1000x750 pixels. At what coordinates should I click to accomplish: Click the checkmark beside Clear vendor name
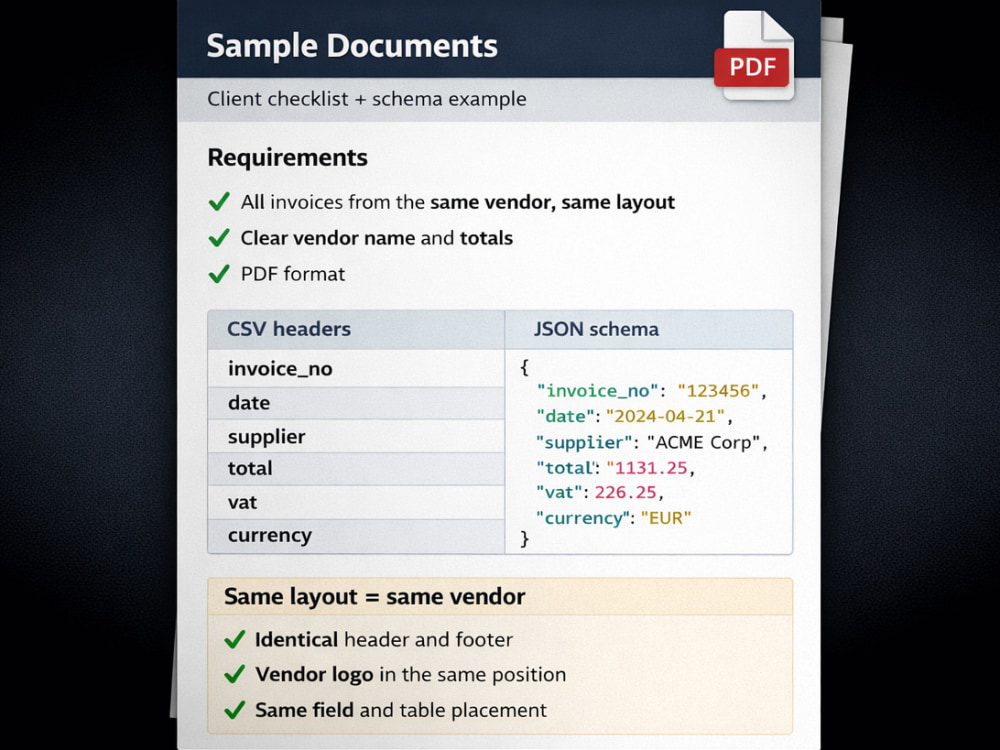tap(219, 238)
